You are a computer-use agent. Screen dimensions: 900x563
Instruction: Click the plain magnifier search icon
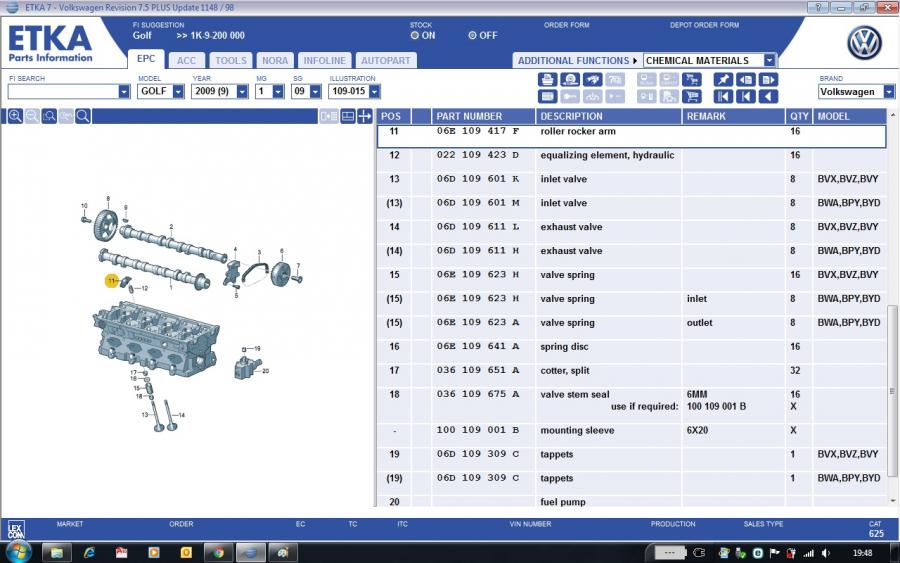83,116
